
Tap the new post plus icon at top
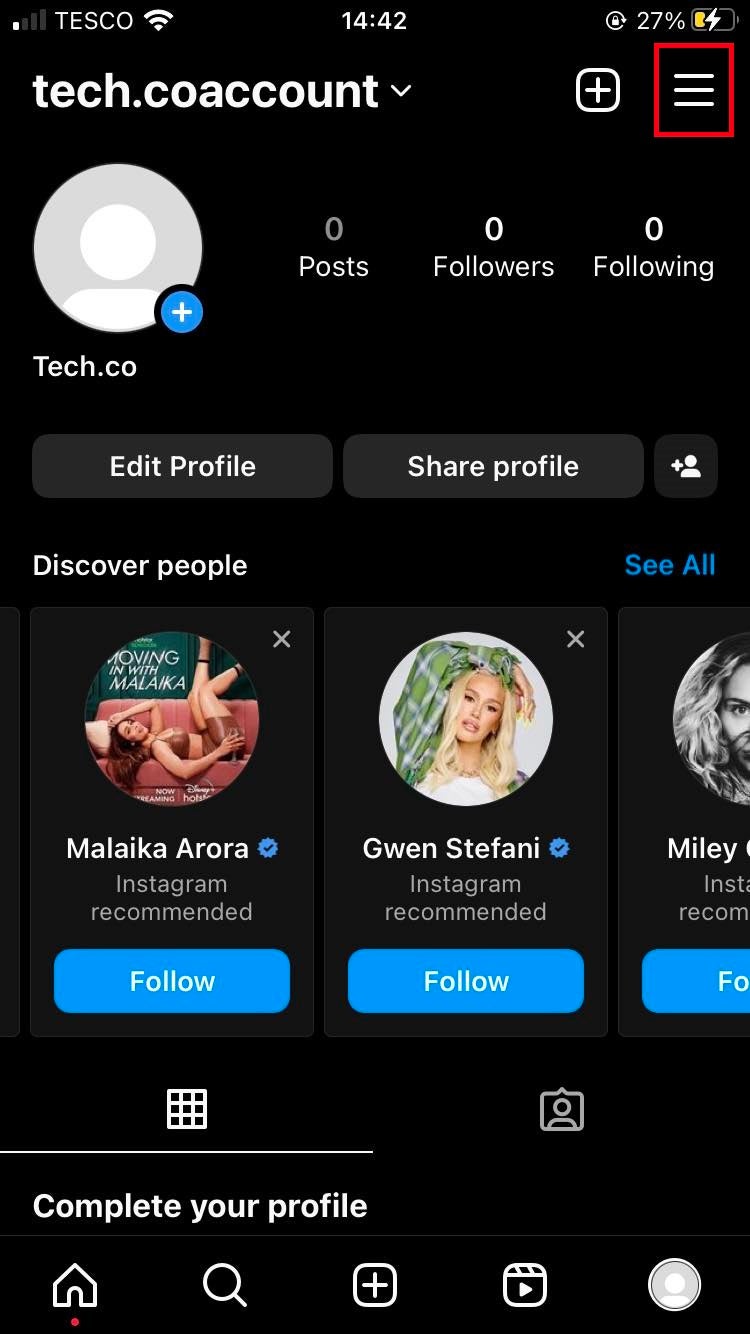pos(598,91)
